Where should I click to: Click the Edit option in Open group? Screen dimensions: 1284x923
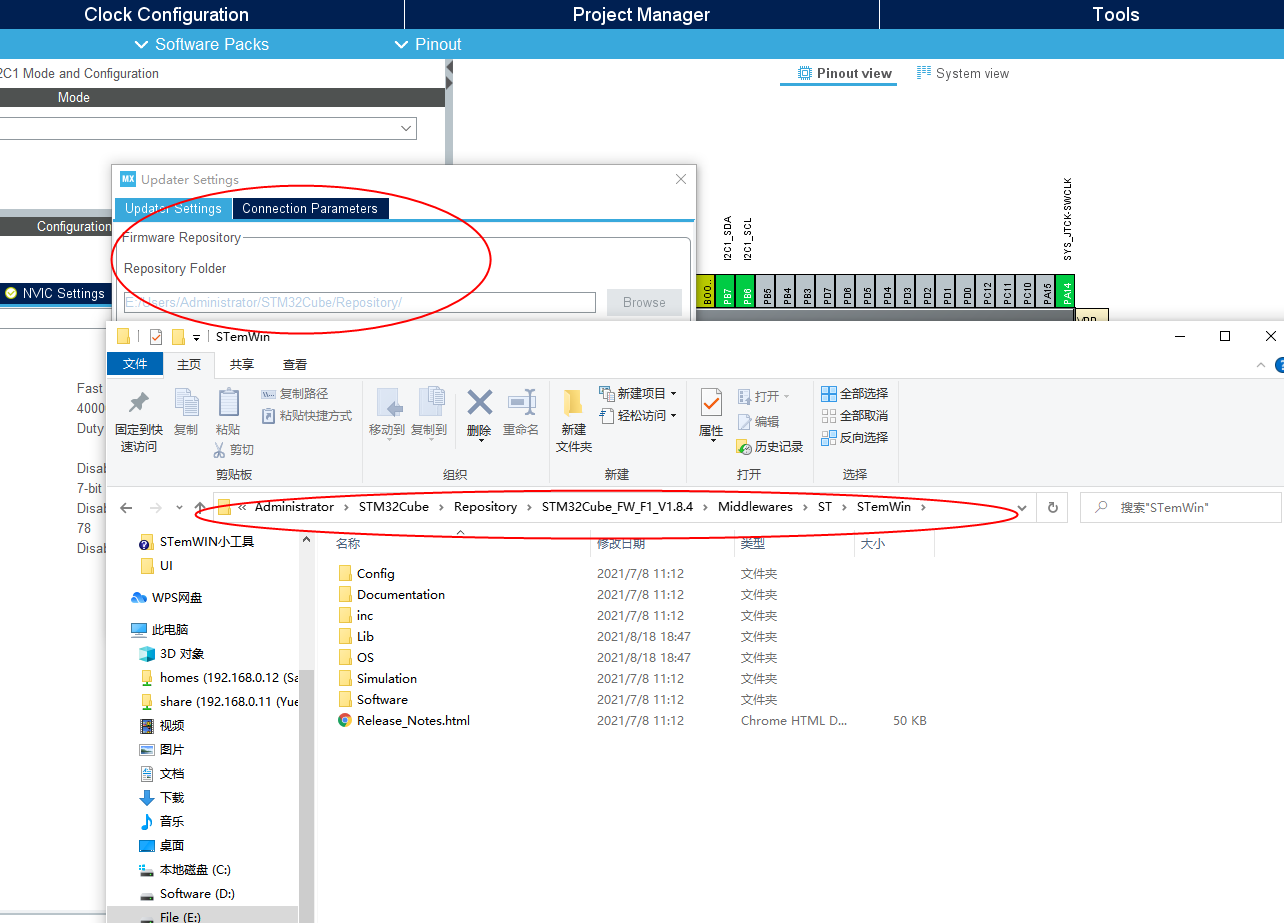coord(758,422)
